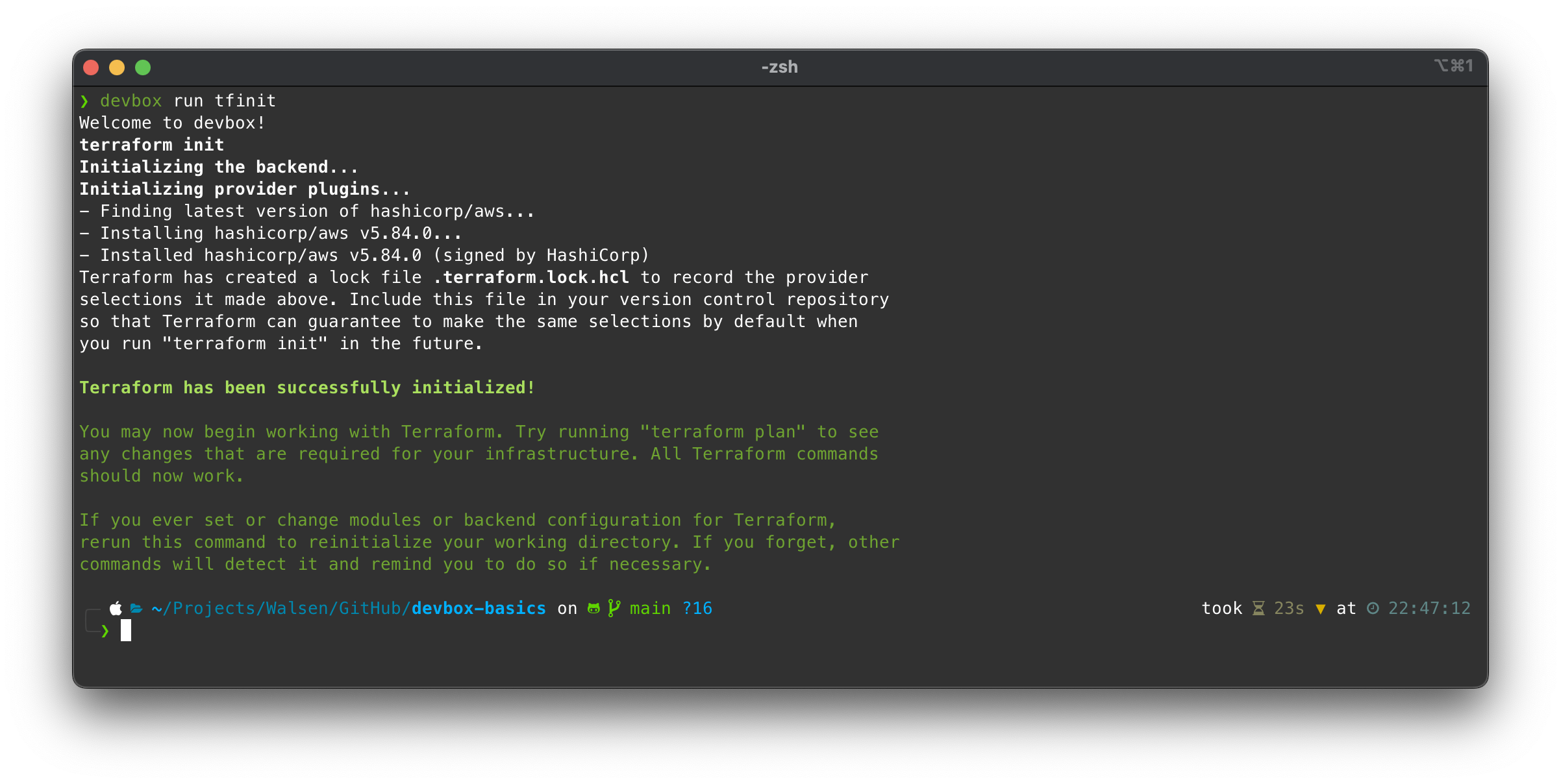
Task: Click the git branch icon beside main
Action: tap(614, 608)
